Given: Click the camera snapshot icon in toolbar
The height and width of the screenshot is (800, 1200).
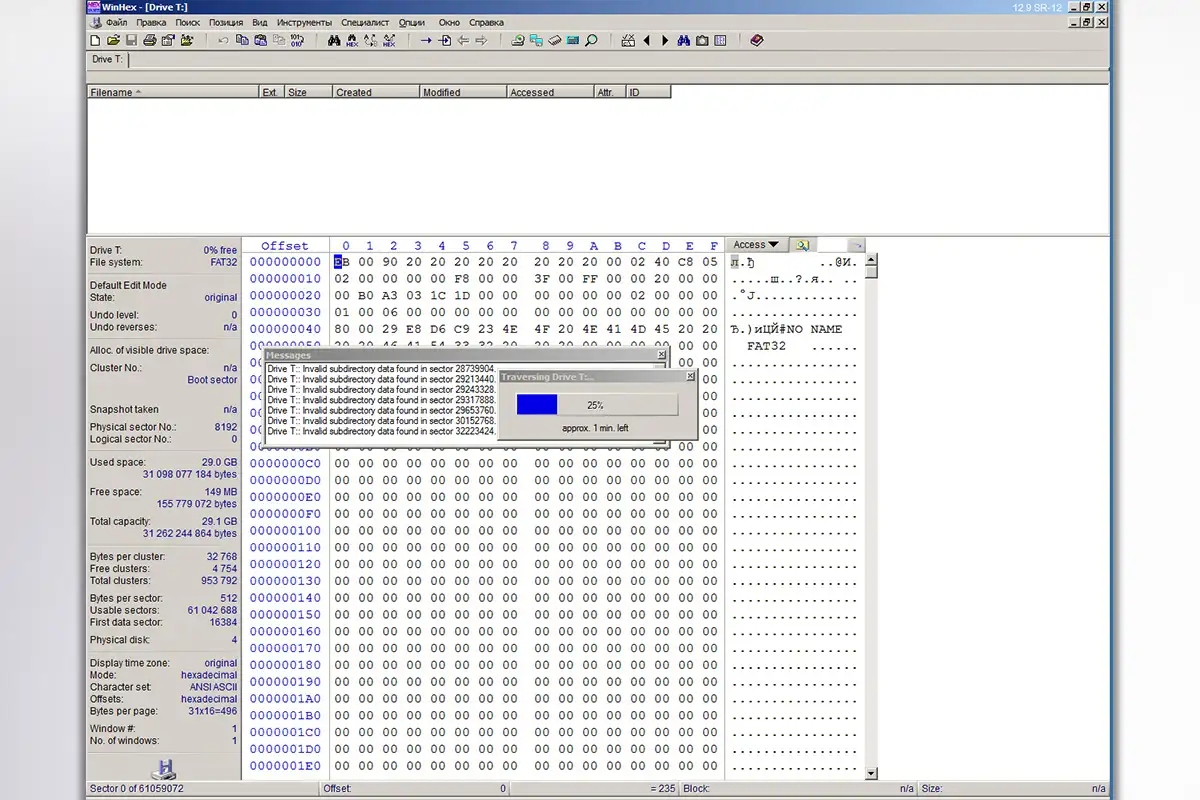Looking at the screenshot, I should tap(702, 41).
